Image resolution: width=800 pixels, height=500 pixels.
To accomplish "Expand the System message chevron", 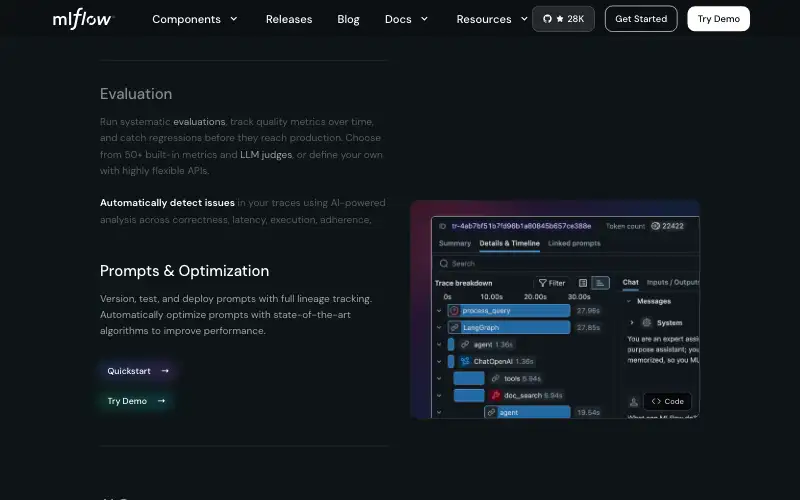I will pos(632,322).
